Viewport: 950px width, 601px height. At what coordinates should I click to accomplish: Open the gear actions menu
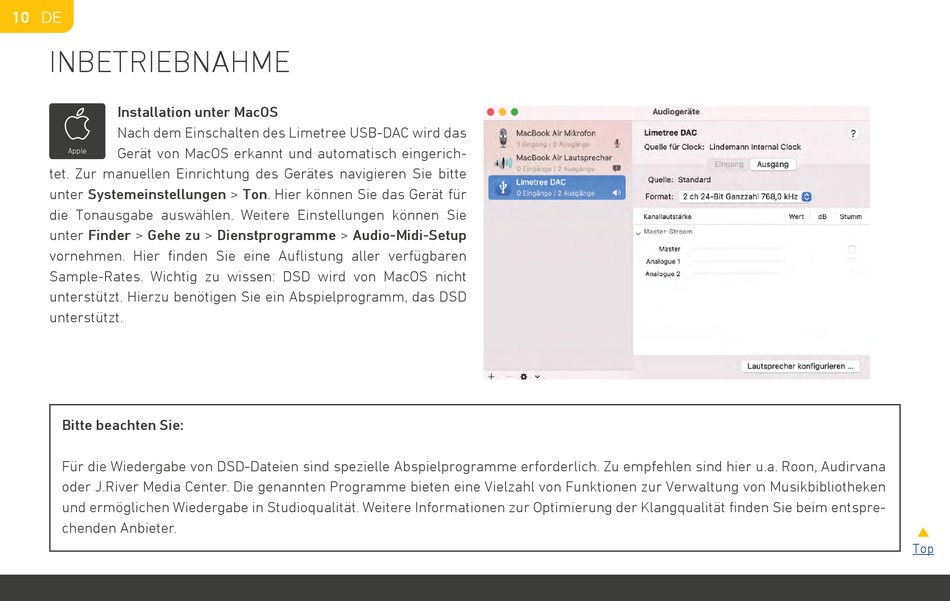tap(523, 376)
